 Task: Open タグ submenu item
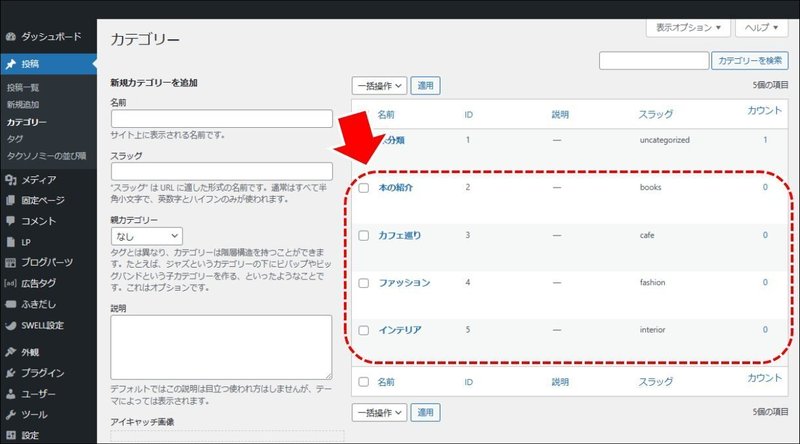click(x=15, y=139)
